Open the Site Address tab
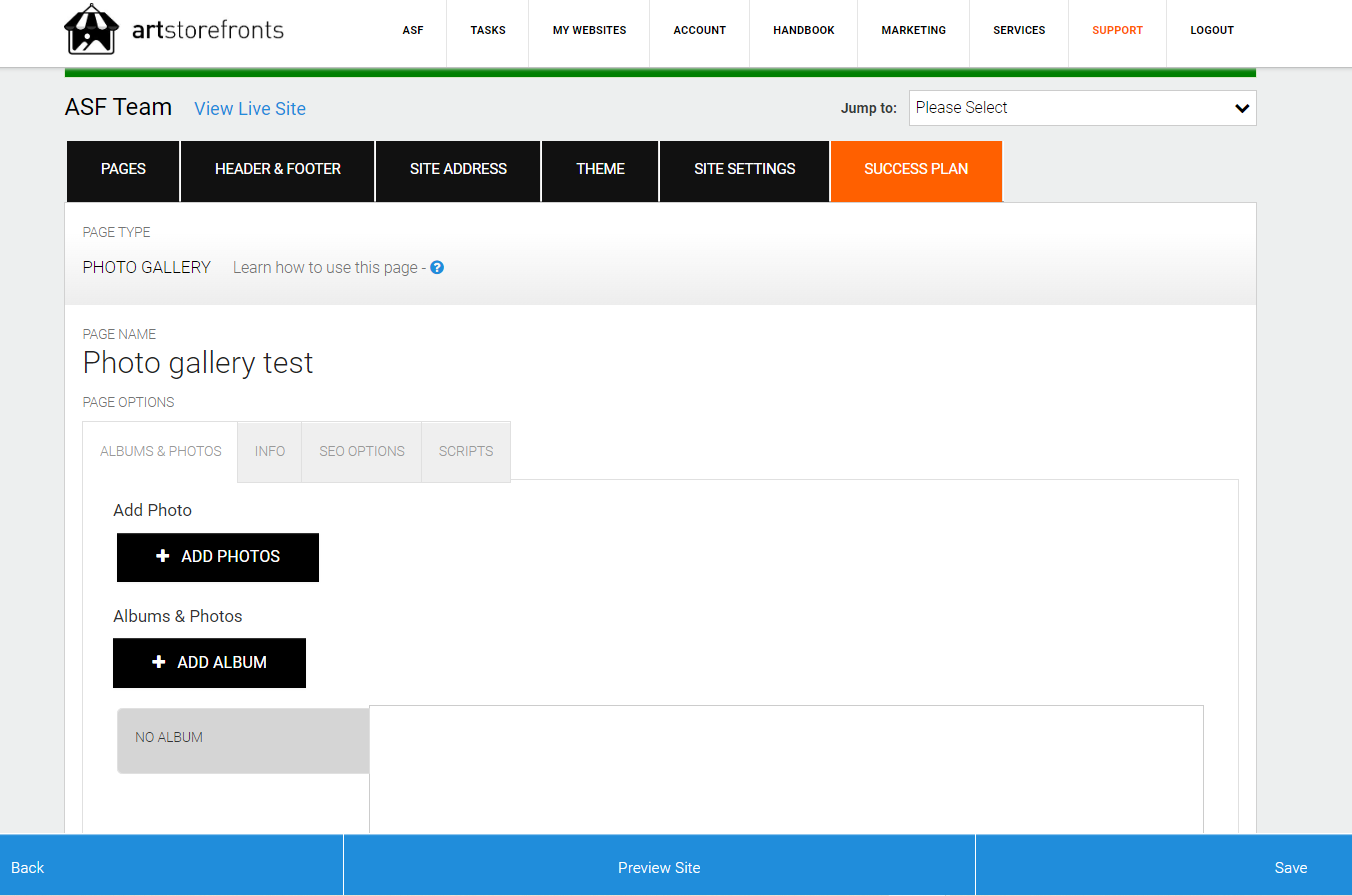The image size is (1352, 896). tap(458, 170)
